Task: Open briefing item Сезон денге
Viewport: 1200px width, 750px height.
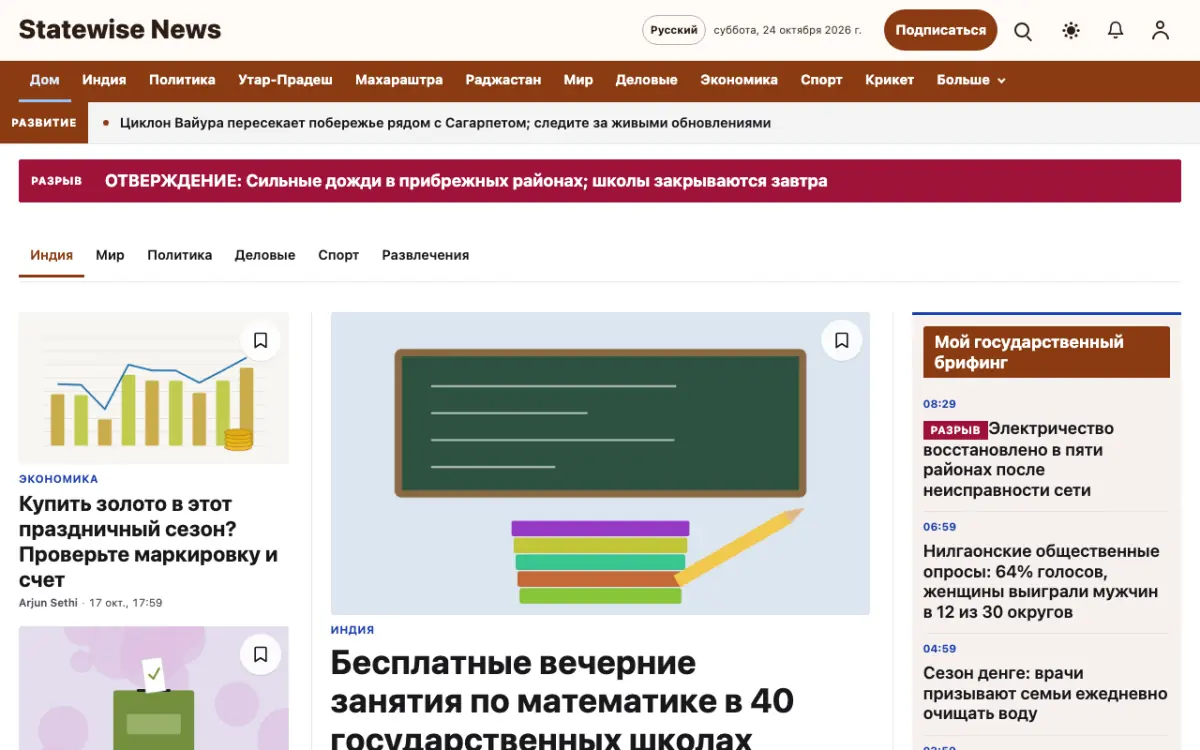Action: (x=1045, y=693)
